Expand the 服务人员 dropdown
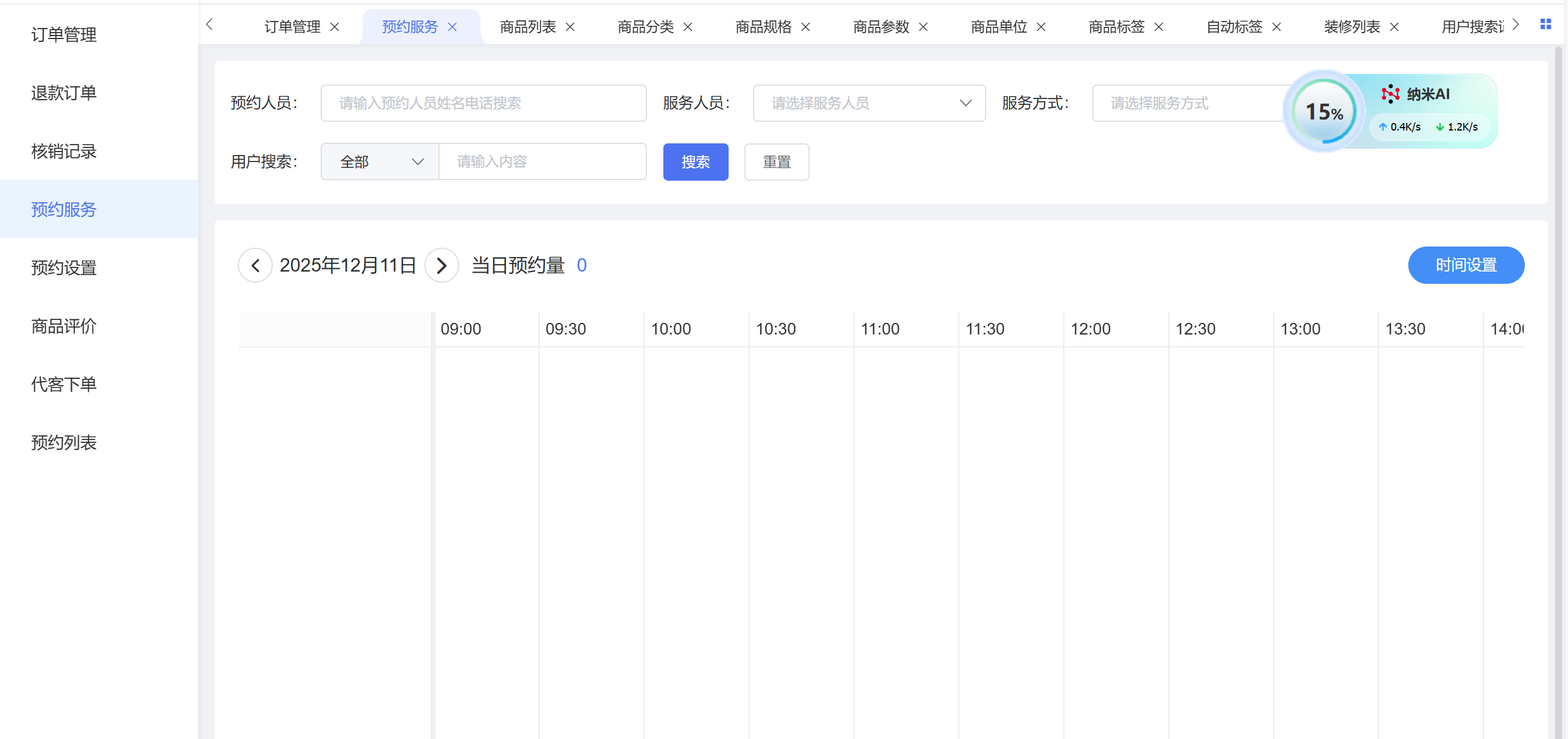The height and width of the screenshot is (739, 1568). (x=869, y=103)
